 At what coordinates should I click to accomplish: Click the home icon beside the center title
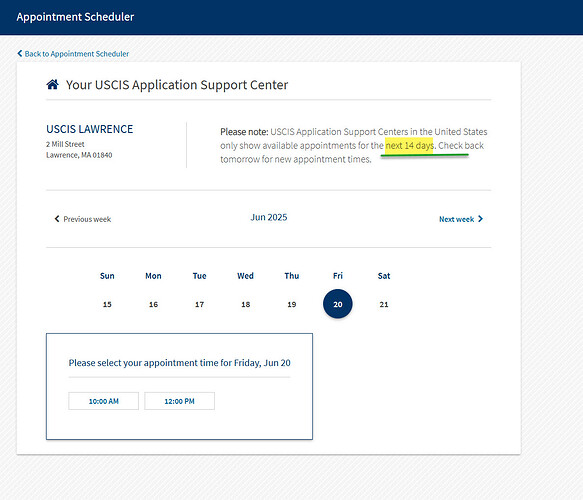pos(52,84)
